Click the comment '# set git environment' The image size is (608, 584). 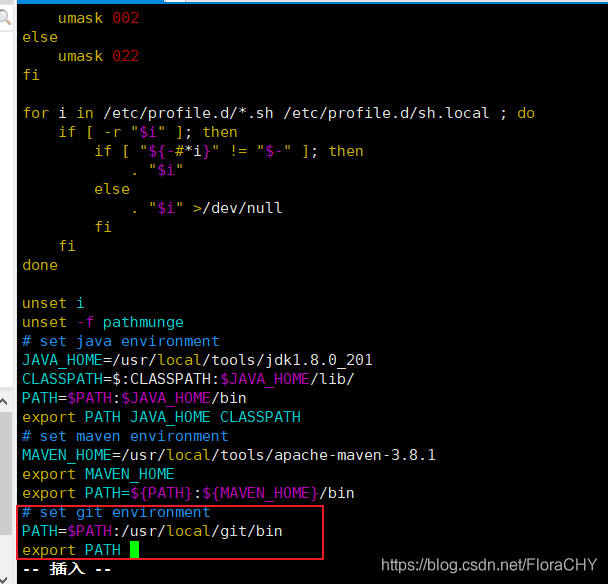pyautogui.click(x=116, y=512)
